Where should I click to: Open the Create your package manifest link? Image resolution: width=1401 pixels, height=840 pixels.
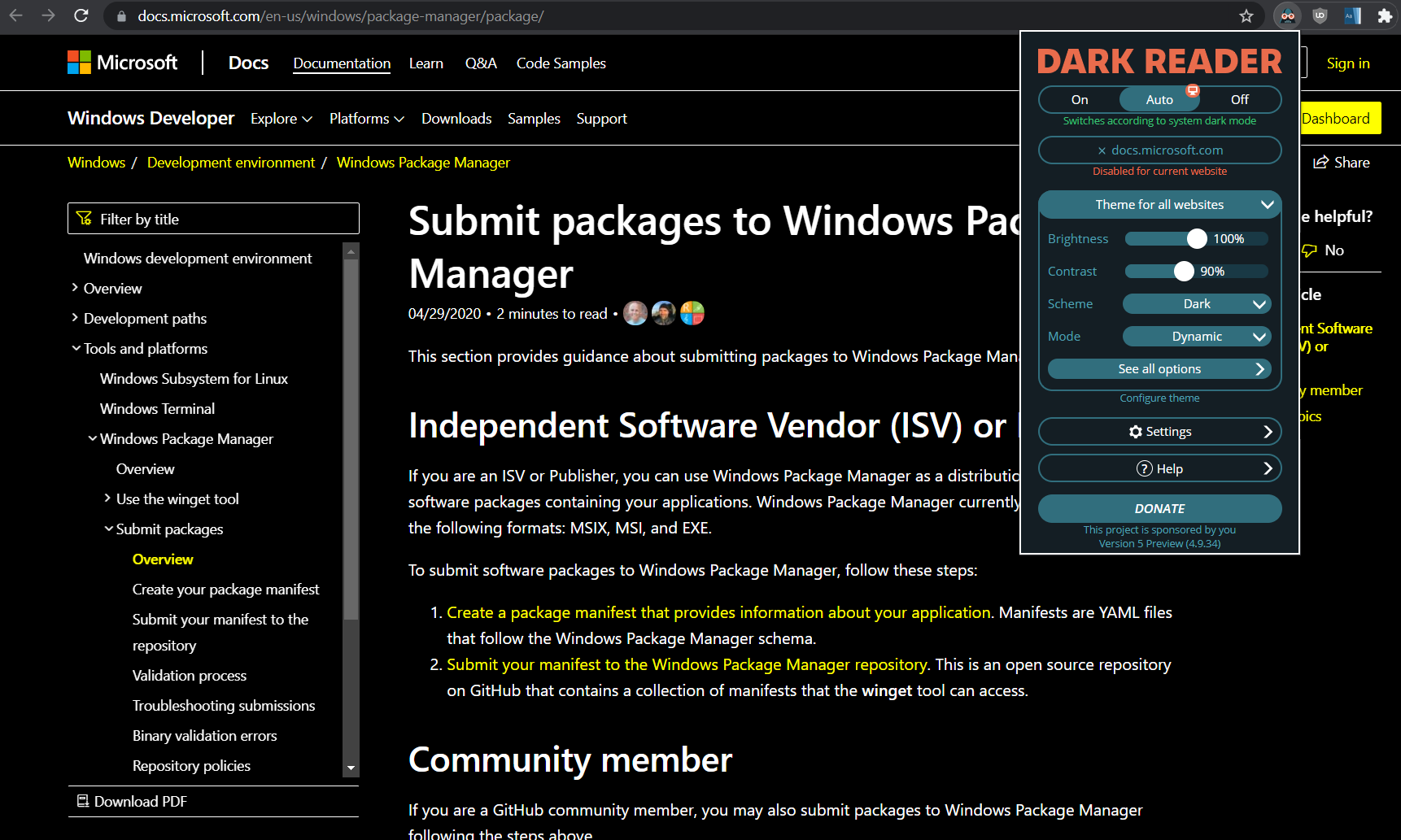[x=225, y=589]
